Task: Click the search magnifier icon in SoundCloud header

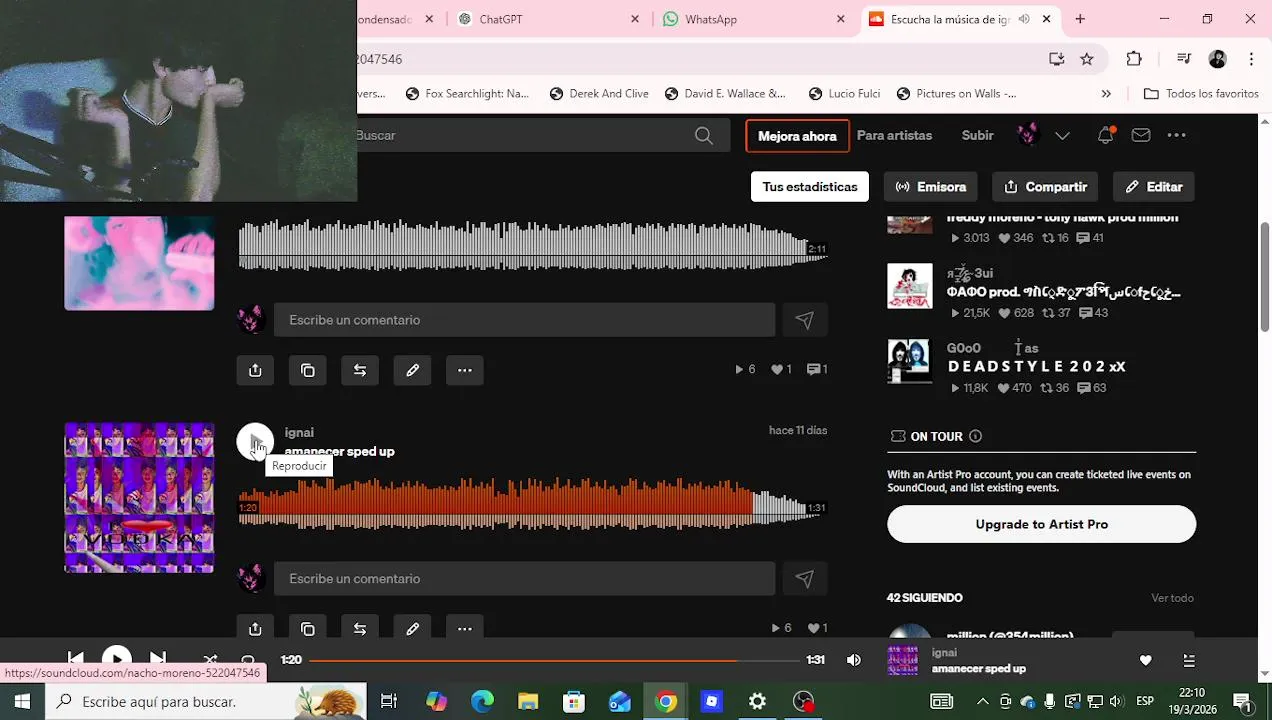Action: point(704,136)
